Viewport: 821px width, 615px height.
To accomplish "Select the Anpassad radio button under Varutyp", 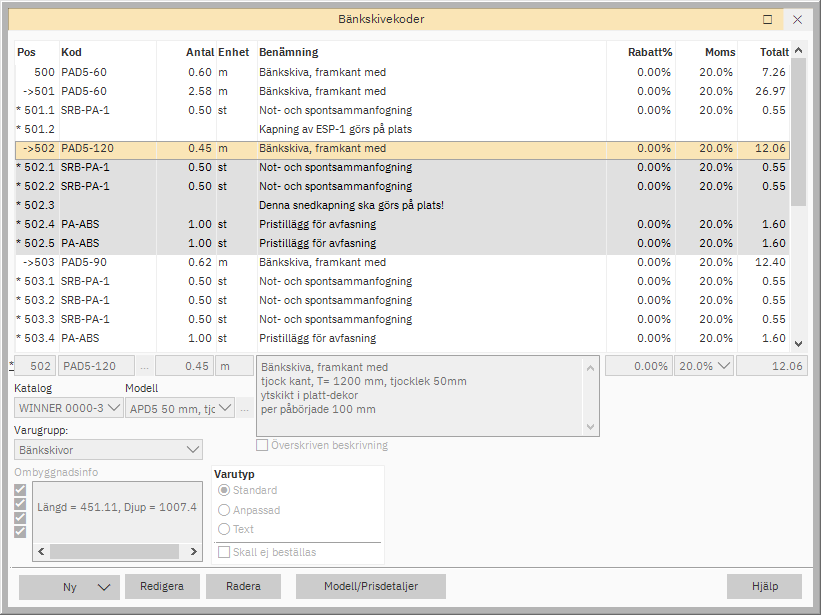I will 223,510.
